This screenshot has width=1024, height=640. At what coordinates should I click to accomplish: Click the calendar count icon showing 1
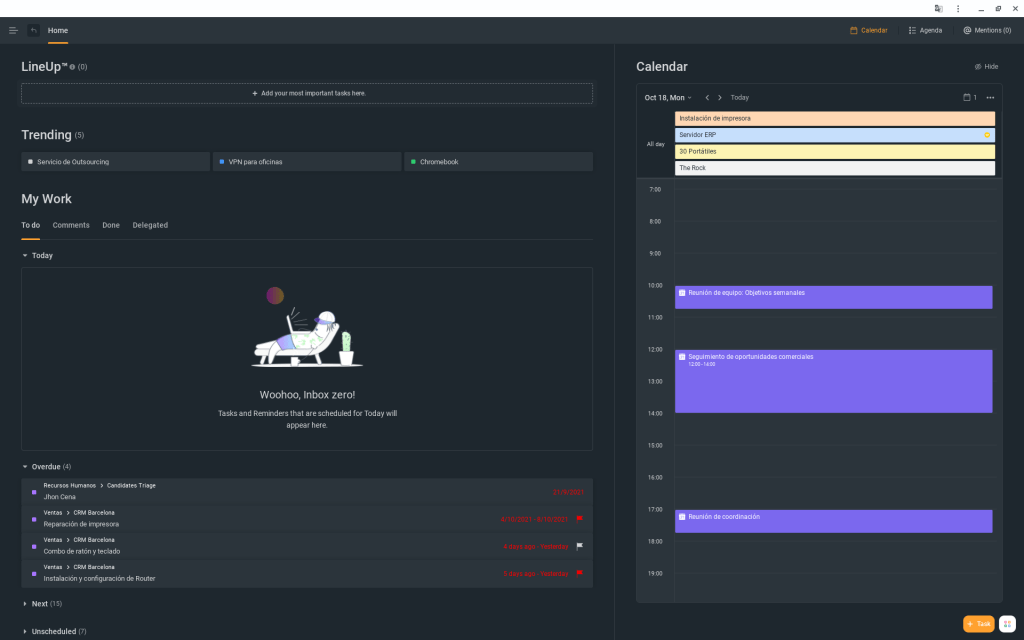tap(969, 97)
